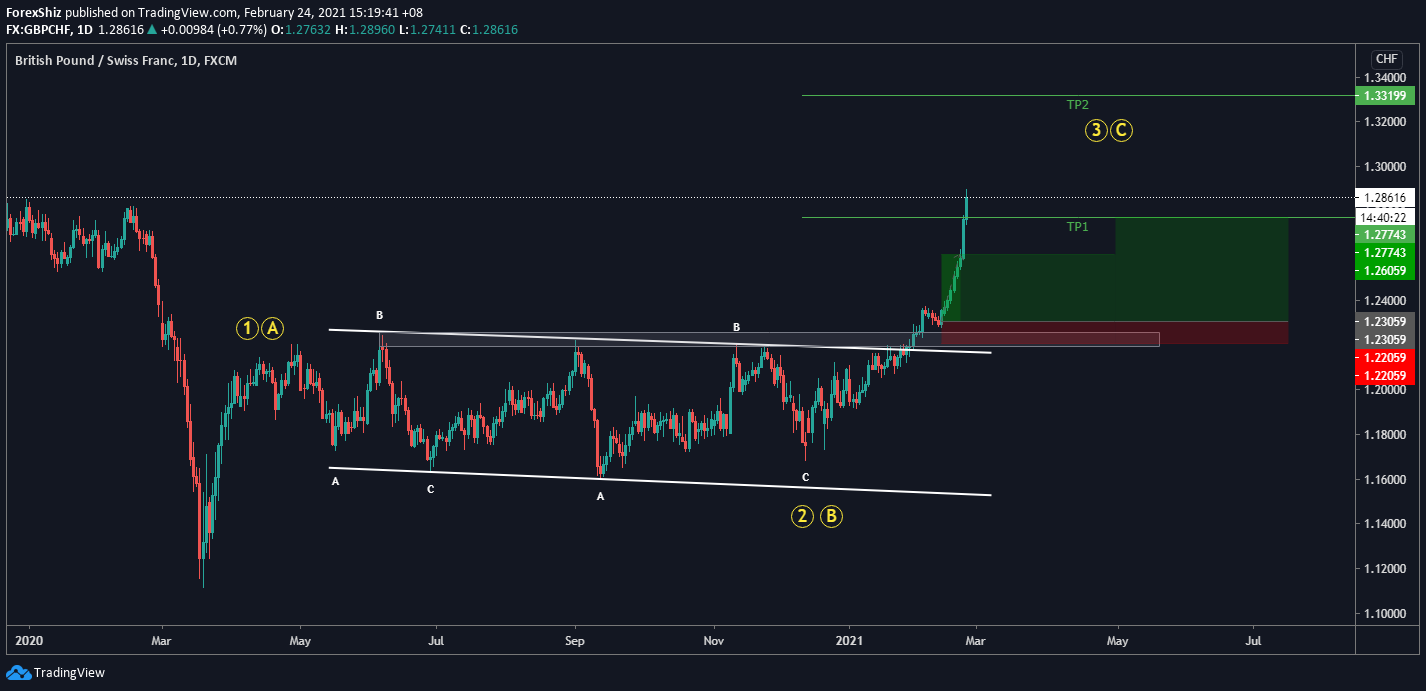The image size is (1426, 691).
Task: Open the CHF currency selector on price axis
Action: coord(1387,59)
